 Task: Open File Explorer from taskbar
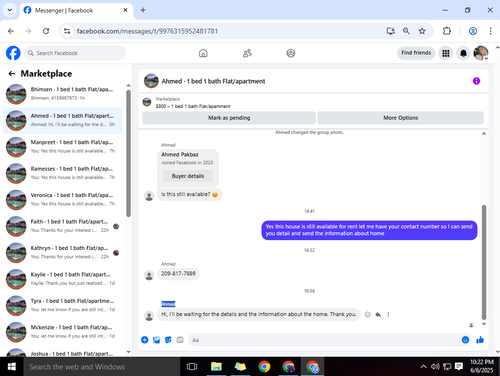point(216,367)
